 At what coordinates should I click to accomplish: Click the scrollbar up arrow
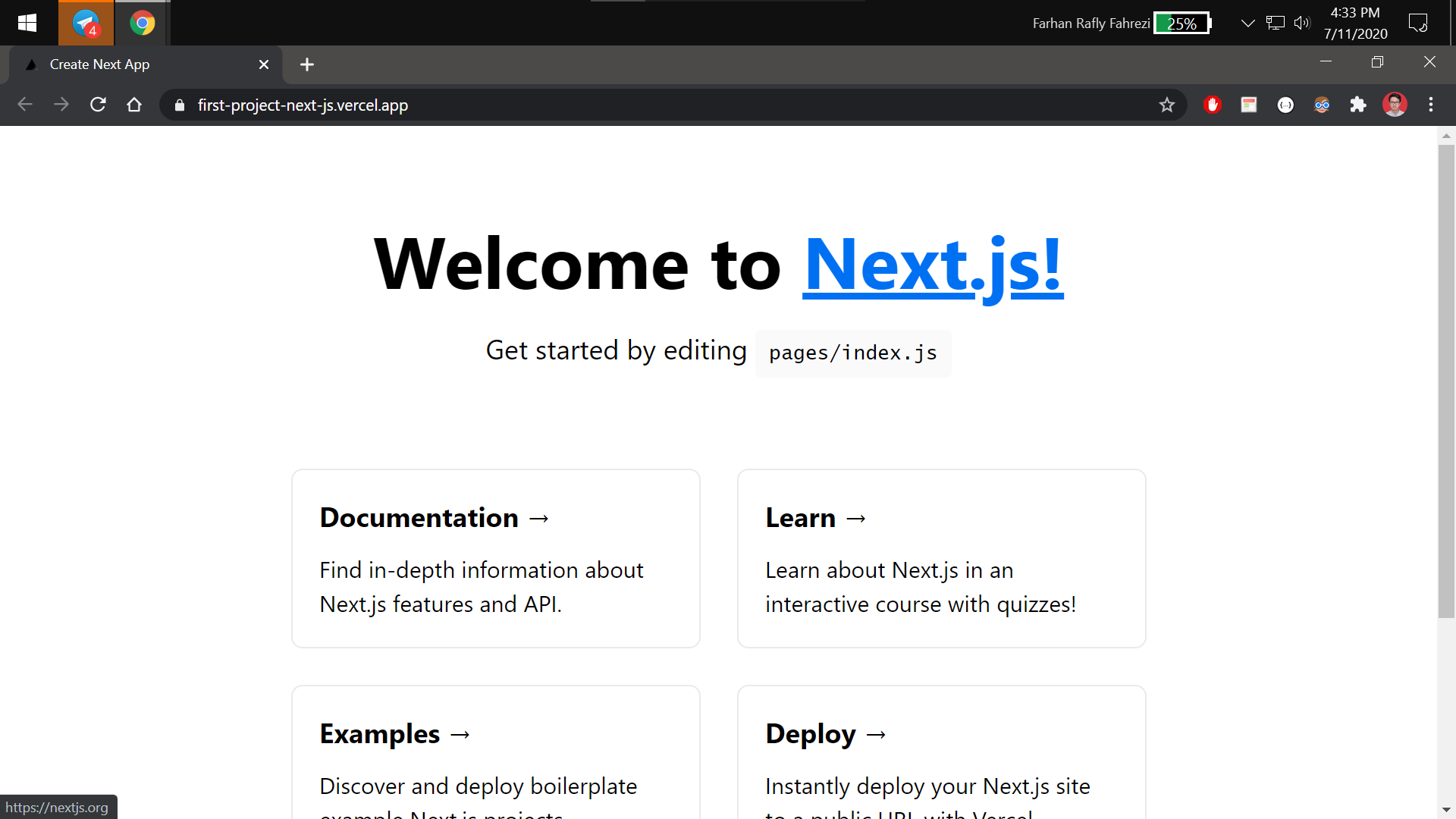[x=1446, y=136]
